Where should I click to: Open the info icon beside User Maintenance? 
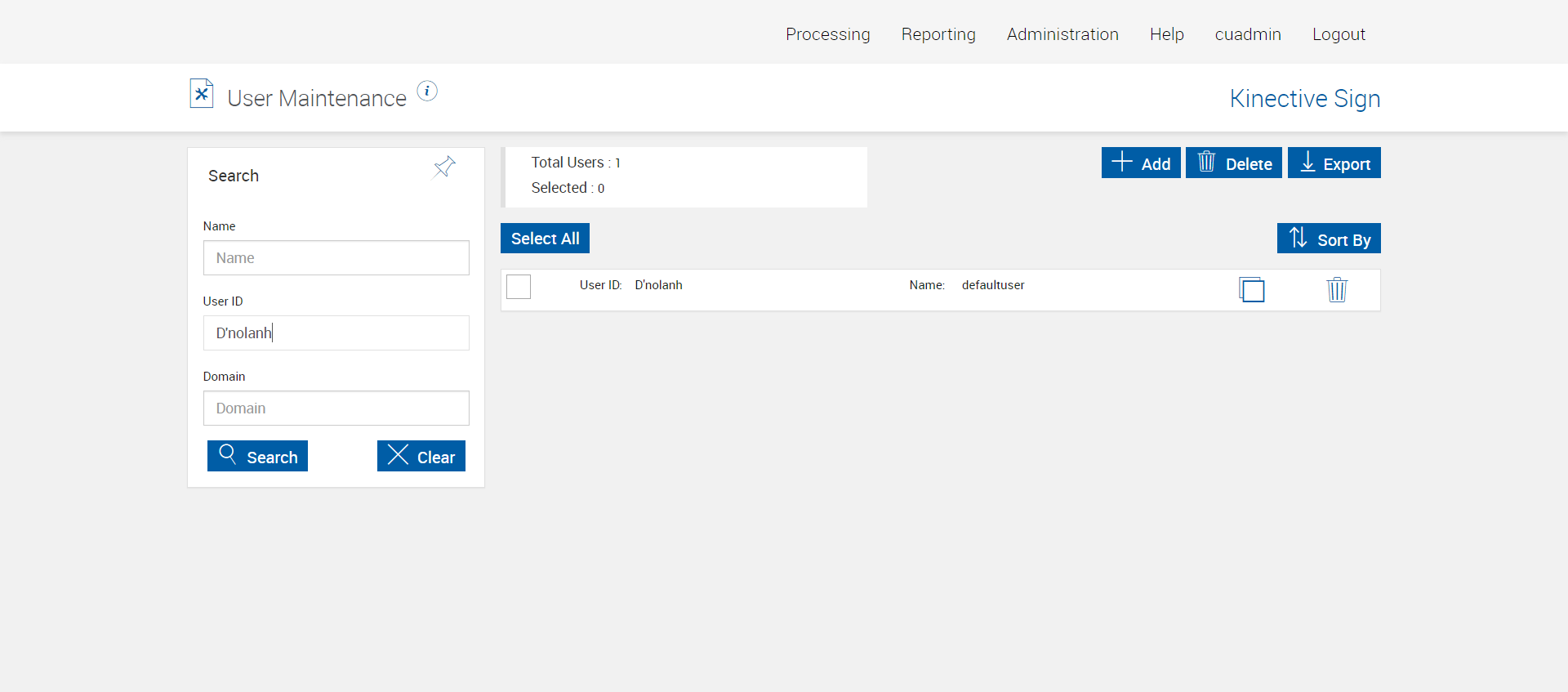[427, 91]
